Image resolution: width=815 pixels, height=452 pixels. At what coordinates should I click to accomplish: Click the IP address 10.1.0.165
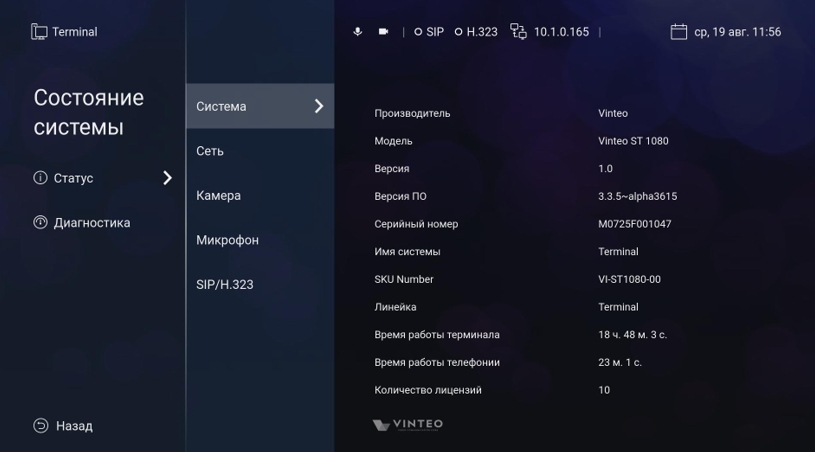click(561, 32)
